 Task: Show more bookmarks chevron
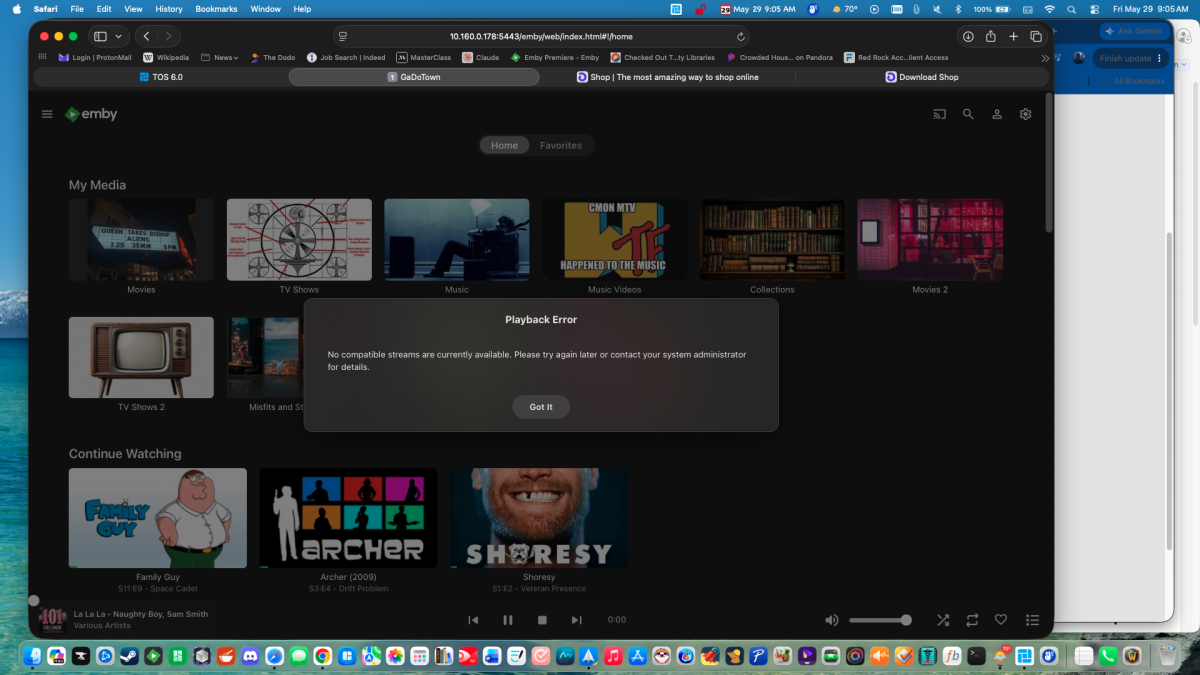click(x=1045, y=58)
